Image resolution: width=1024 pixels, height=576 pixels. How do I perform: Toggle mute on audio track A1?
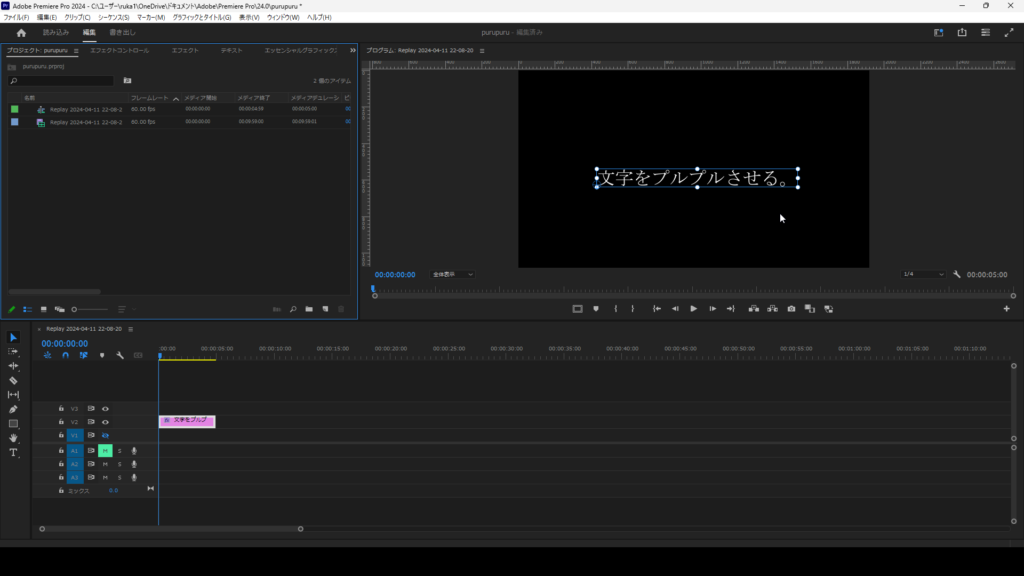(x=105, y=451)
